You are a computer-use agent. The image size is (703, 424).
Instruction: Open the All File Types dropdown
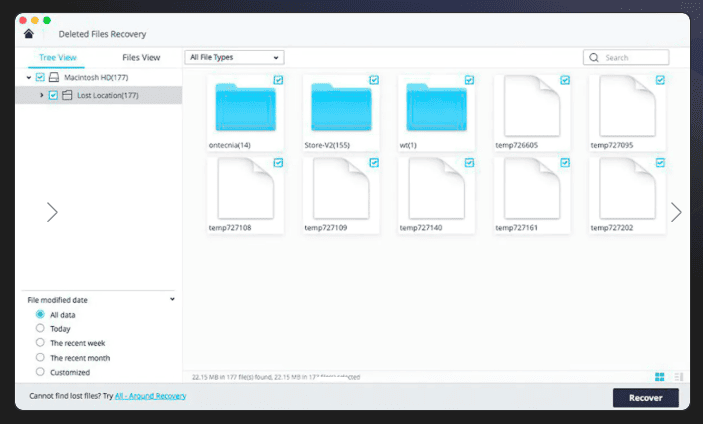click(234, 57)
